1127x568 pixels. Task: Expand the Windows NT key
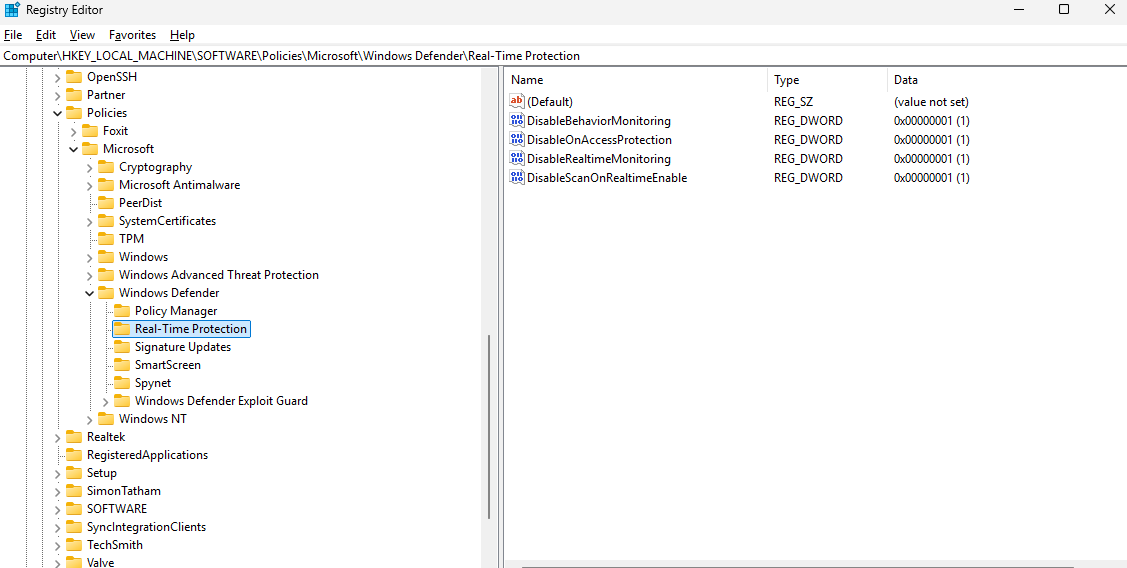pos(90,419)
